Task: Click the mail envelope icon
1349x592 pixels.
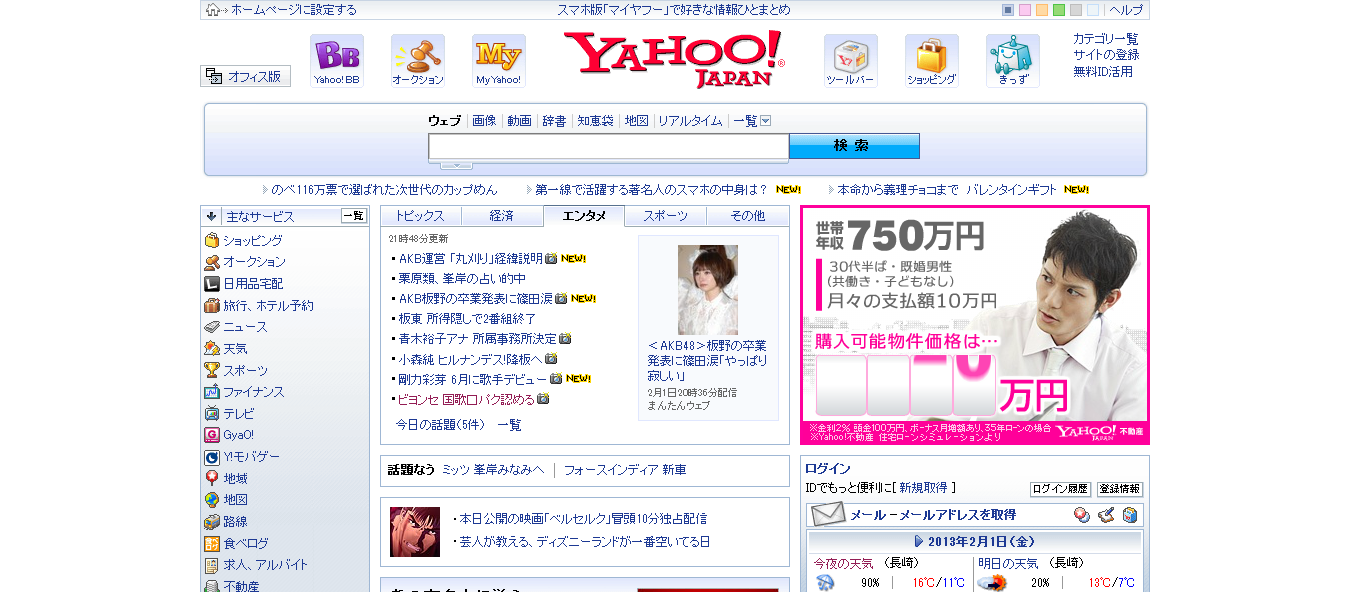Action: click(x=828, y=515)
